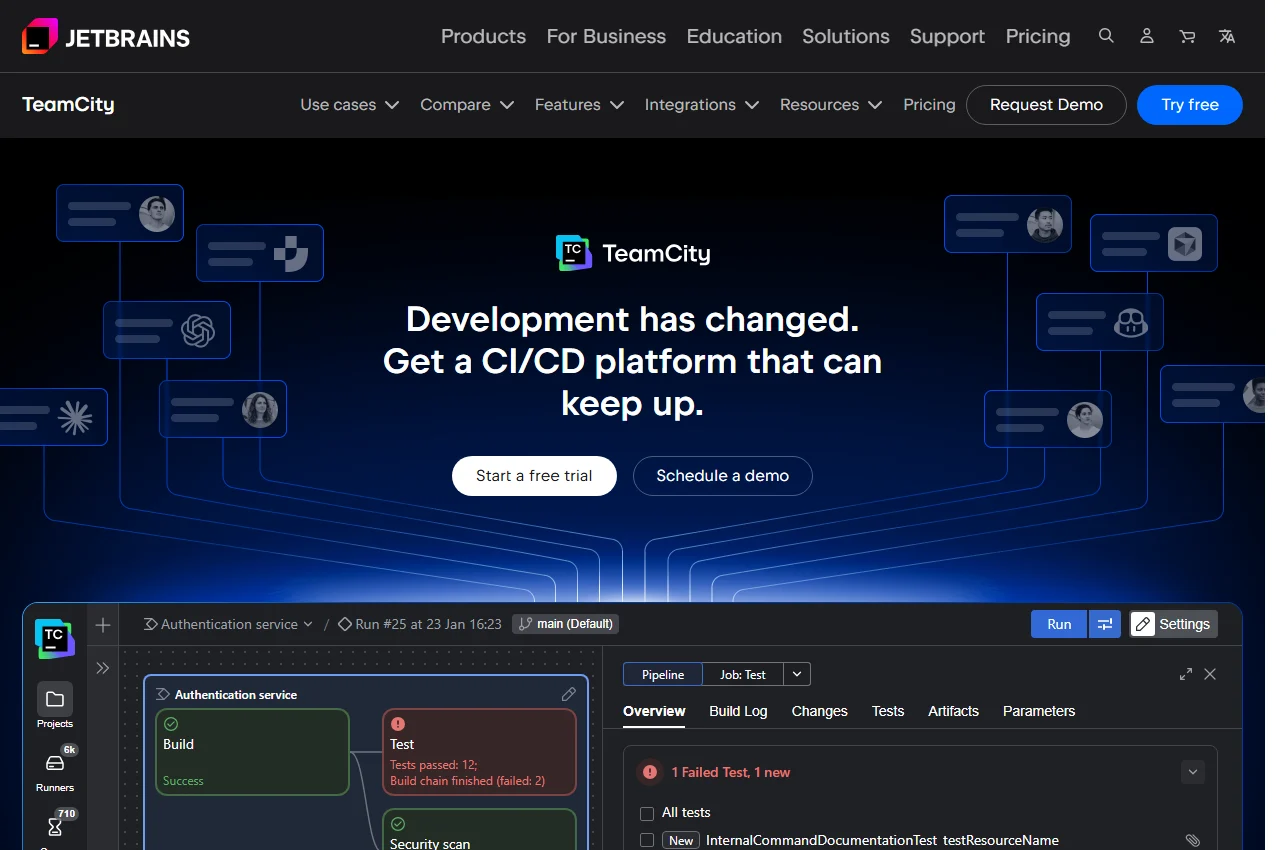Expand the Use cases menu
Viewport: 1280px width, 850px height.
[350, 105]
